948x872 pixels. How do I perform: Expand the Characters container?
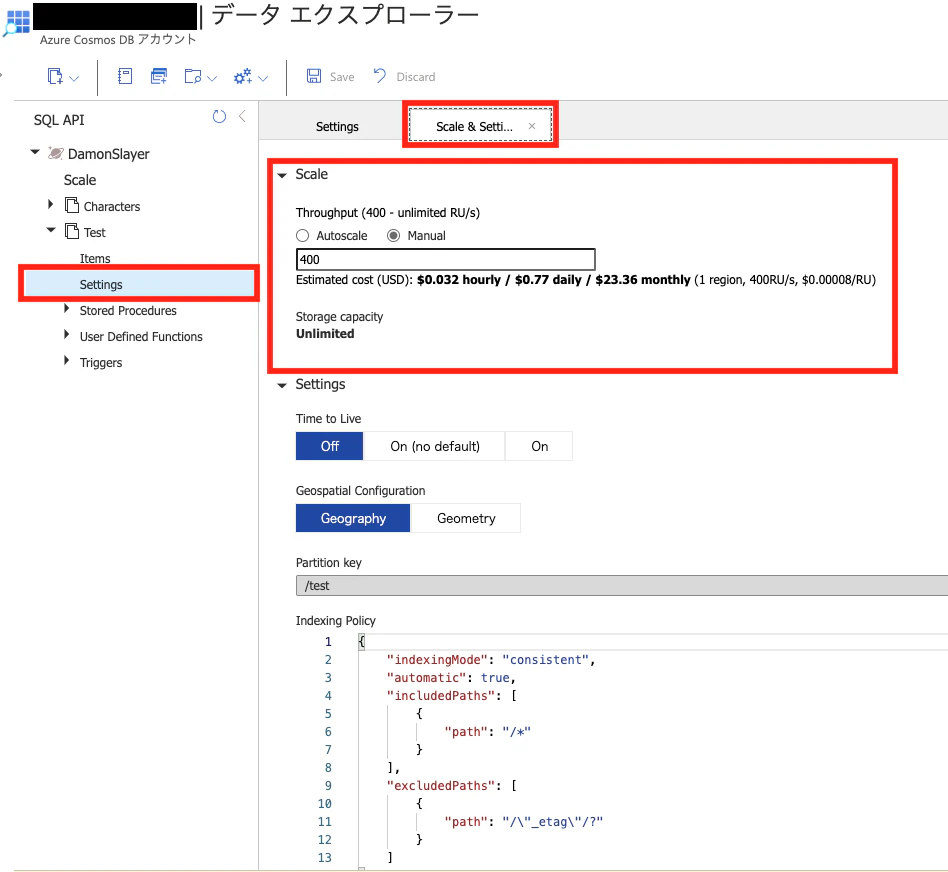(51, 204)
